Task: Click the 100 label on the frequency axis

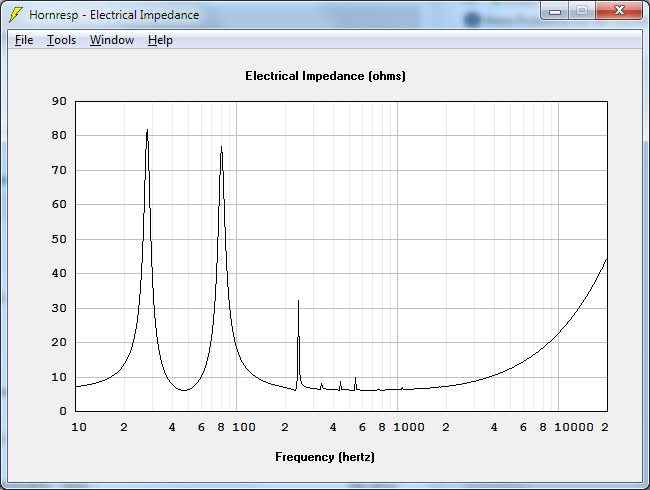Action: 244,427
